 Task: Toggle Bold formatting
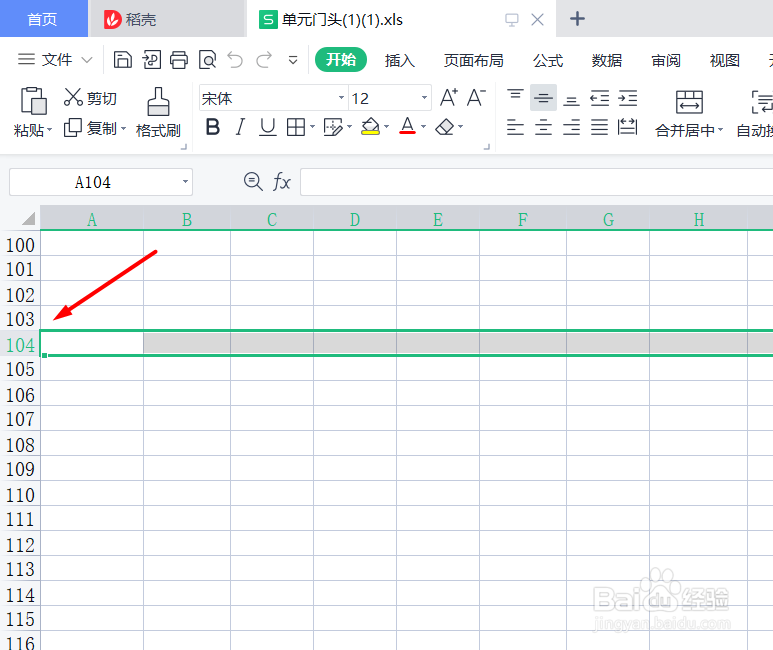pyautogui.click(x=212, y=127)
